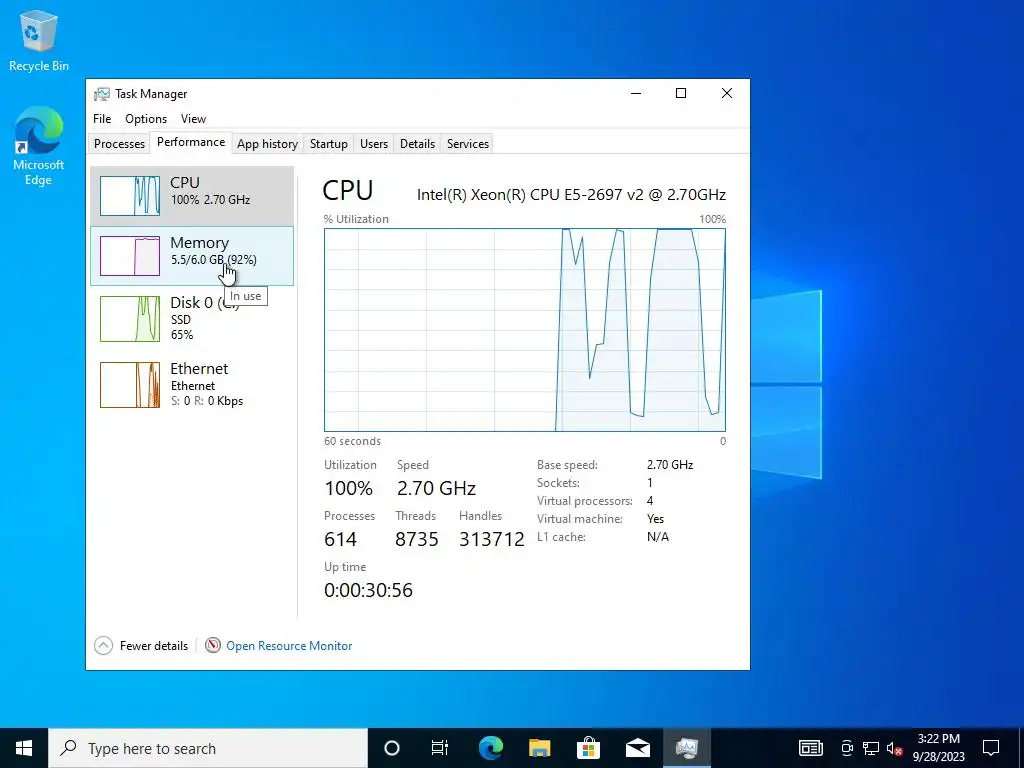The height and width of the screenshot is (768, 1024).
Task: Launch Edge from the taskbar
Action: click(x=490, y=748)
